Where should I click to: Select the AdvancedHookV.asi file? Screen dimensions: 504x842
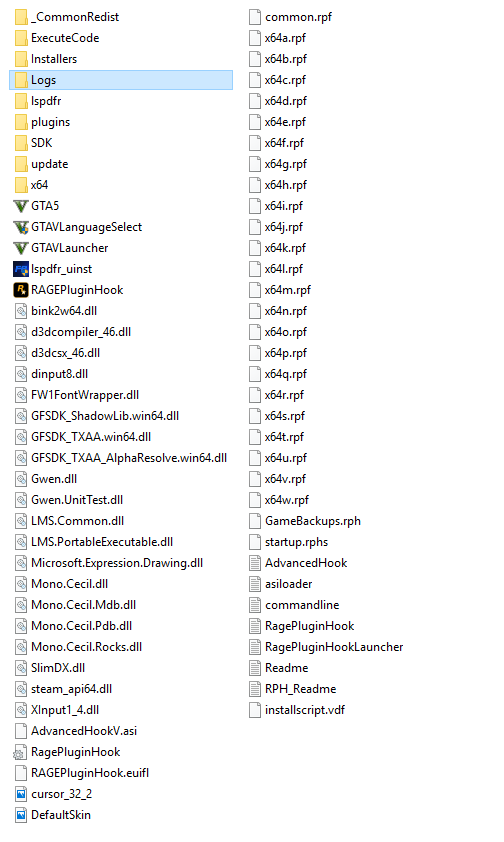coord(76,731)
